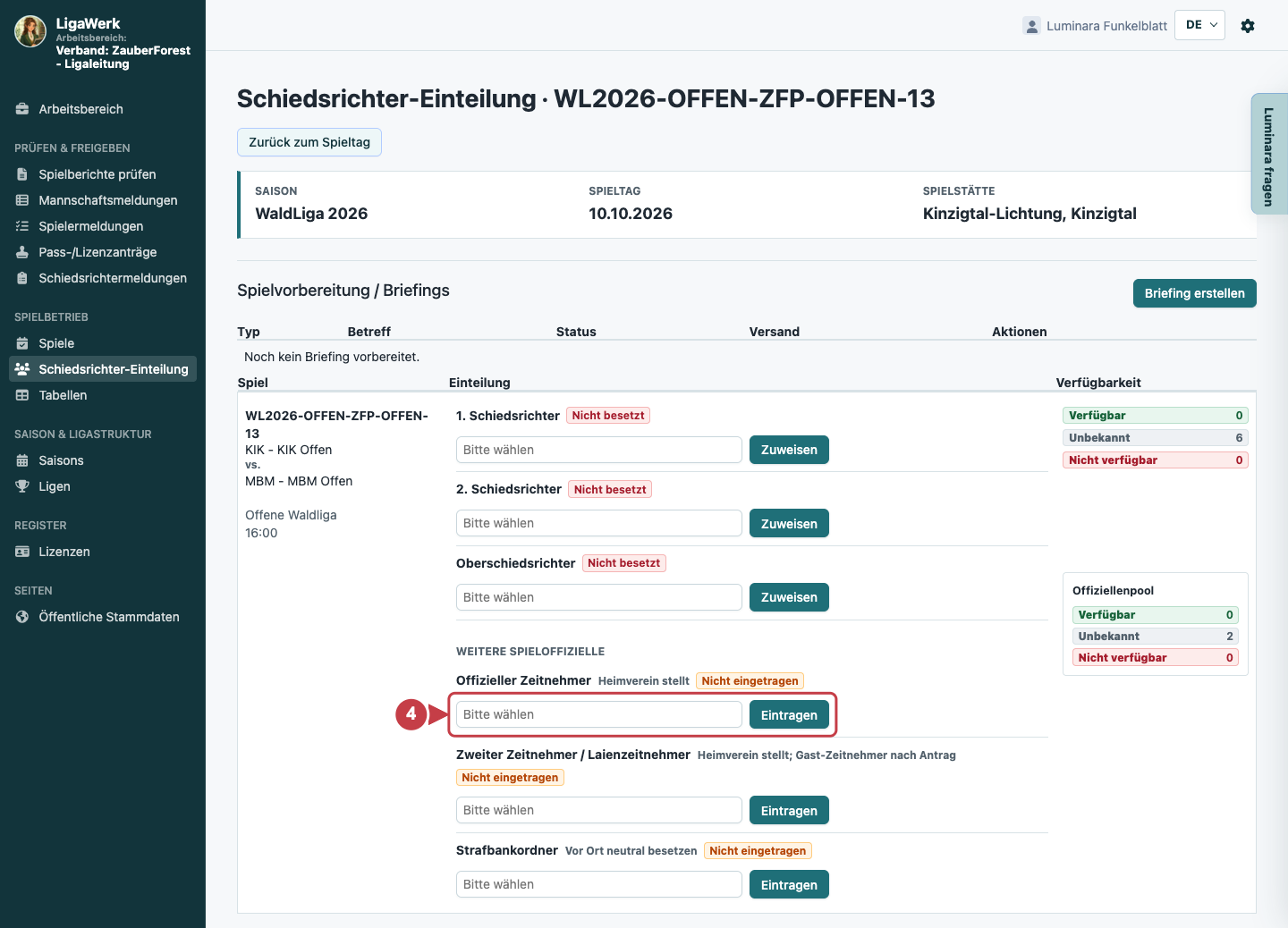This screenshot has height=928, width=1288.
Task: Open Lizenzen under Register
Action: click(103, 552)
